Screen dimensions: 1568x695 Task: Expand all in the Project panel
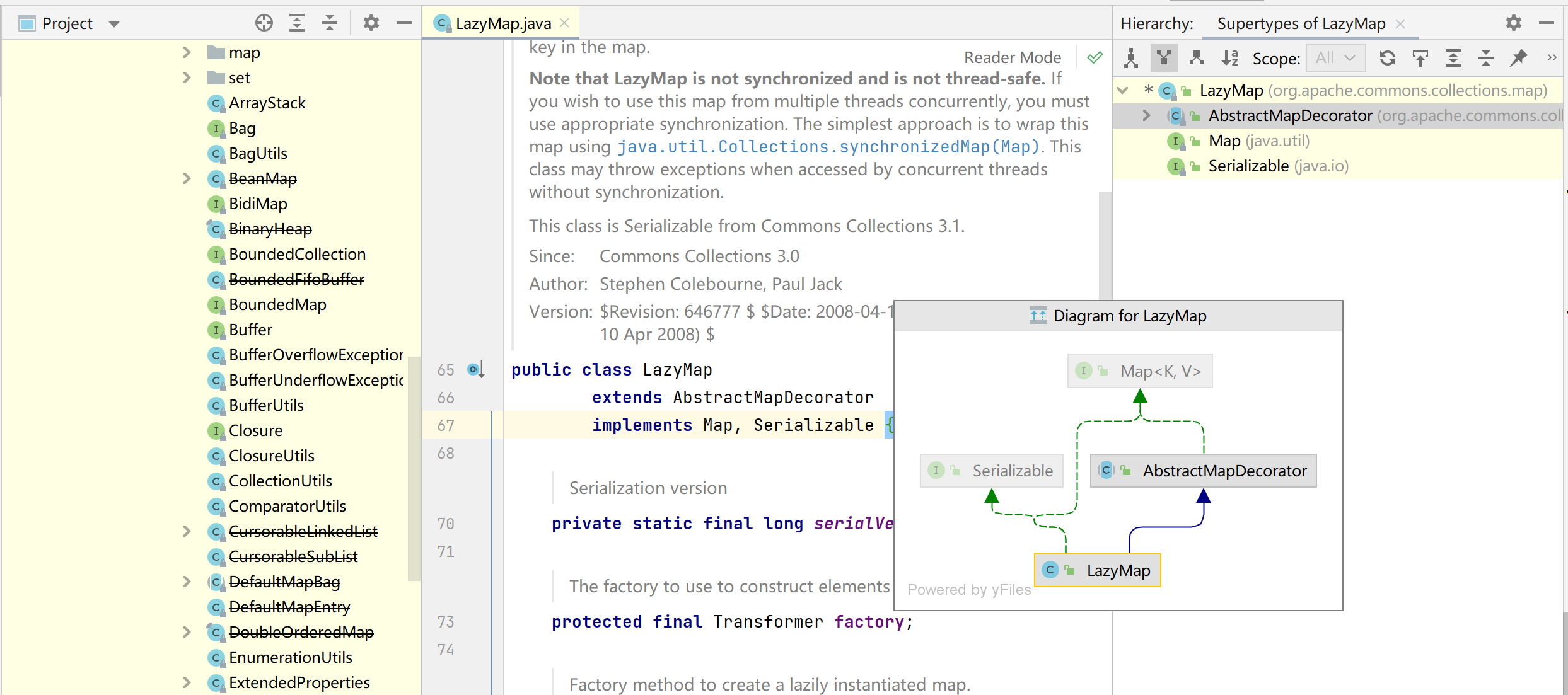click(297, 23)
